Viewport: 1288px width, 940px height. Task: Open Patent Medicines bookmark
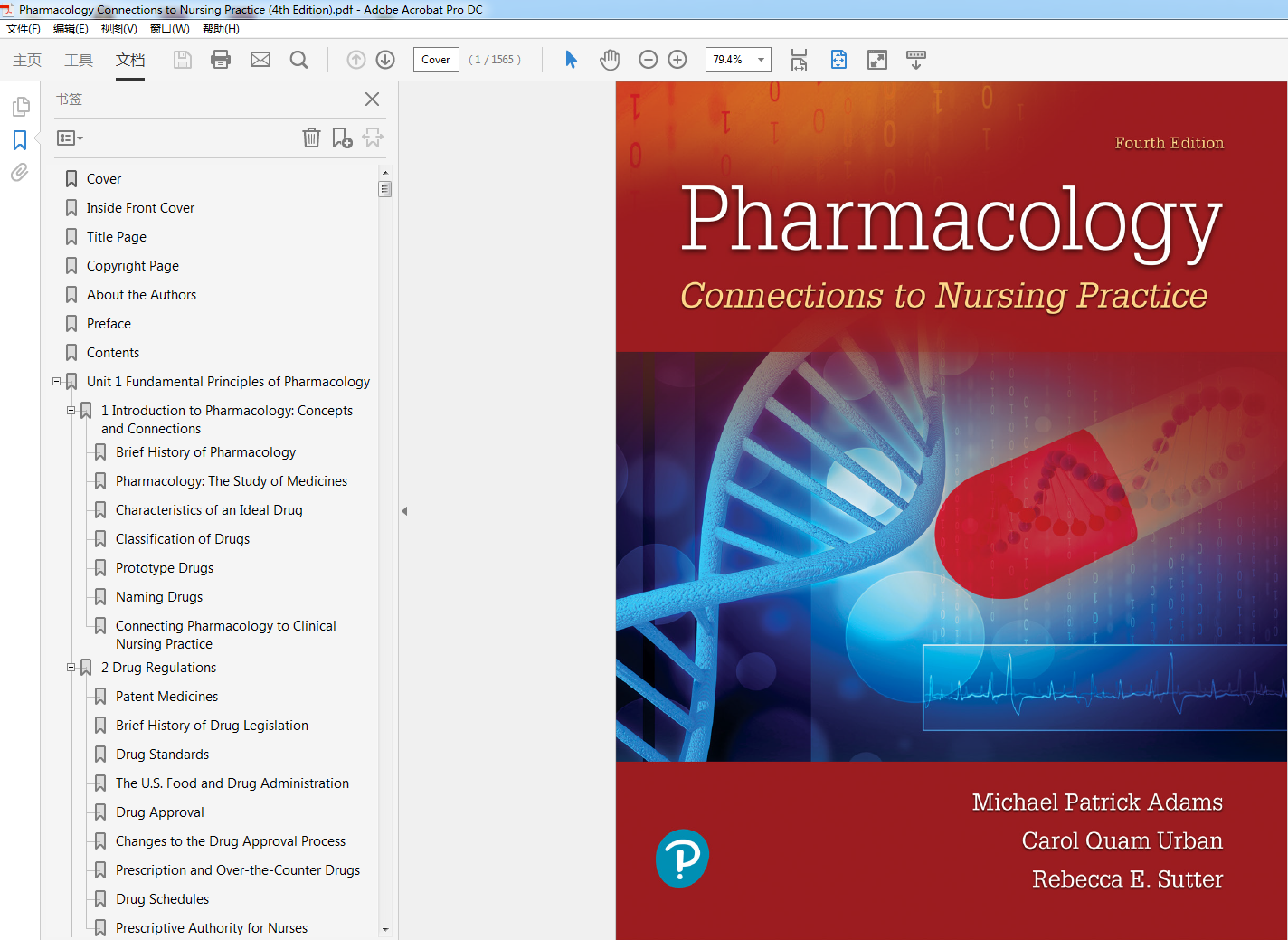tap(166, 697)
